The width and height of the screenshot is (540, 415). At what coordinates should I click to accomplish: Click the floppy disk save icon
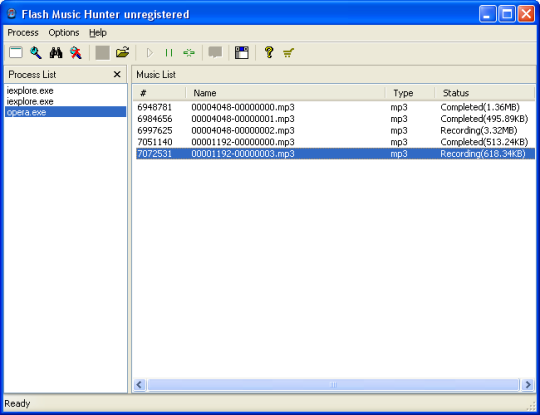point(242,53)
